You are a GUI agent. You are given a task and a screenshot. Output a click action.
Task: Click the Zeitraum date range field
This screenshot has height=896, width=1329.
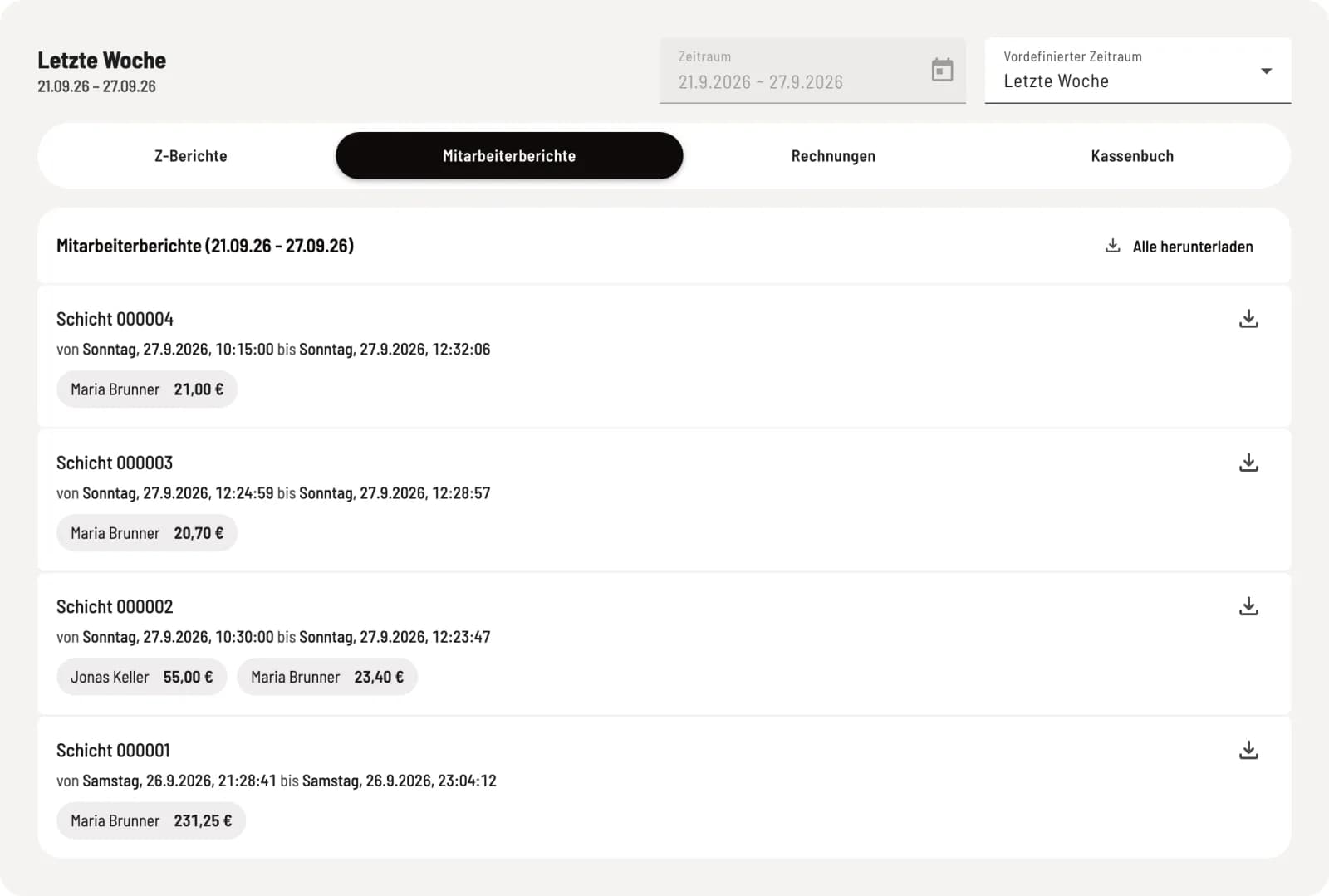click(x=812, y=71)
